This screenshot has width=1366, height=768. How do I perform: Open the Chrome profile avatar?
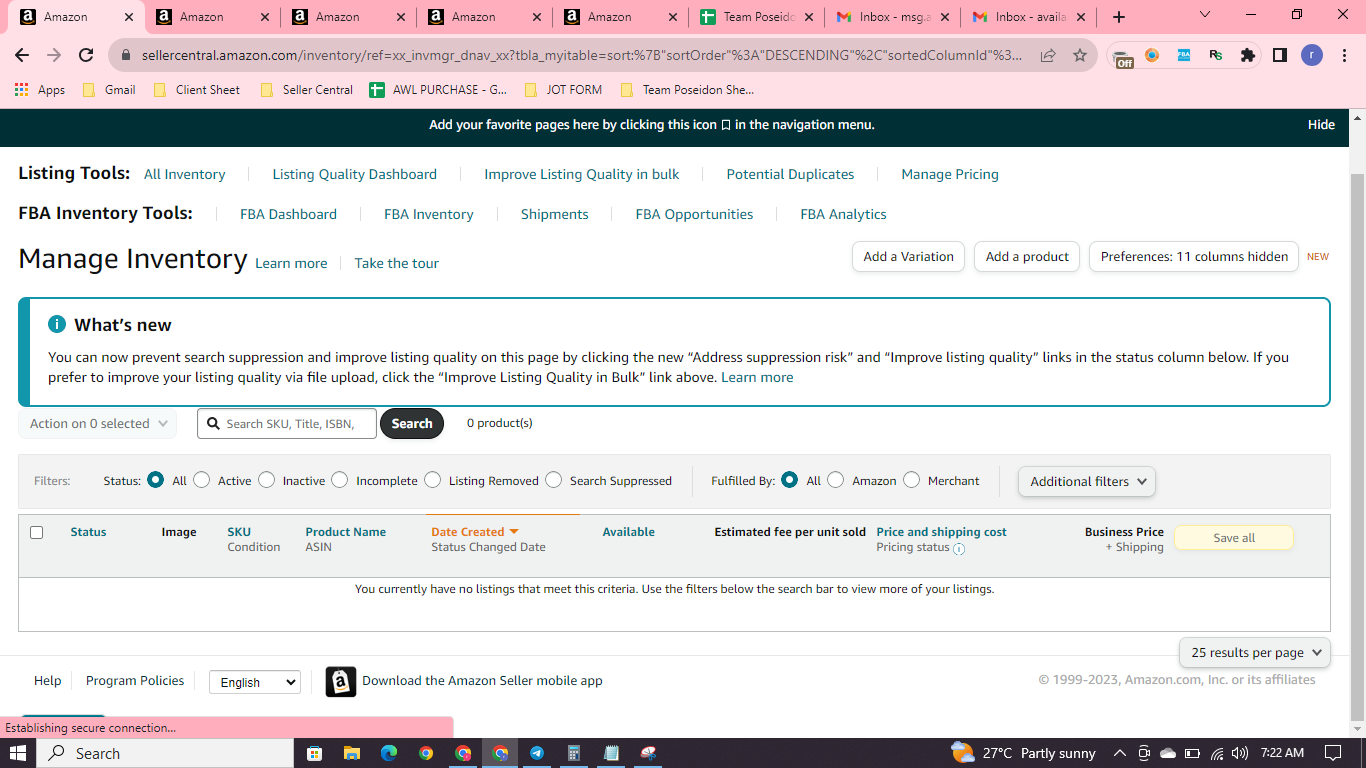point(1312,55)
